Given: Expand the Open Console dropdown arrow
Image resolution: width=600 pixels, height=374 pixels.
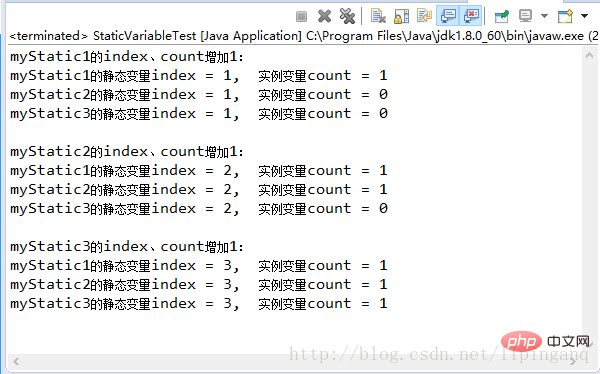Looking at the screenshot, I should click(584, 16).
